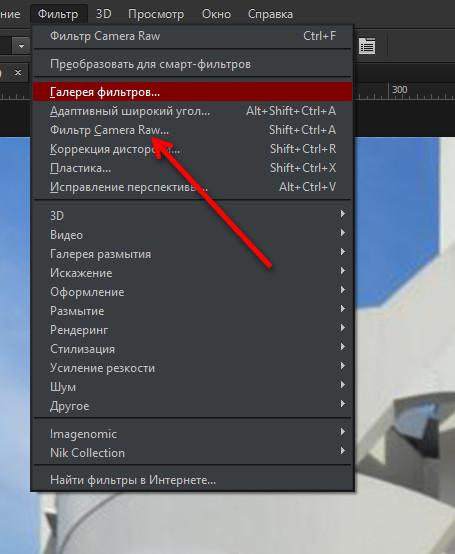This screenshot has width=455, height=554.
Task: Open the Фильтр menu
Action: (58, 14)
